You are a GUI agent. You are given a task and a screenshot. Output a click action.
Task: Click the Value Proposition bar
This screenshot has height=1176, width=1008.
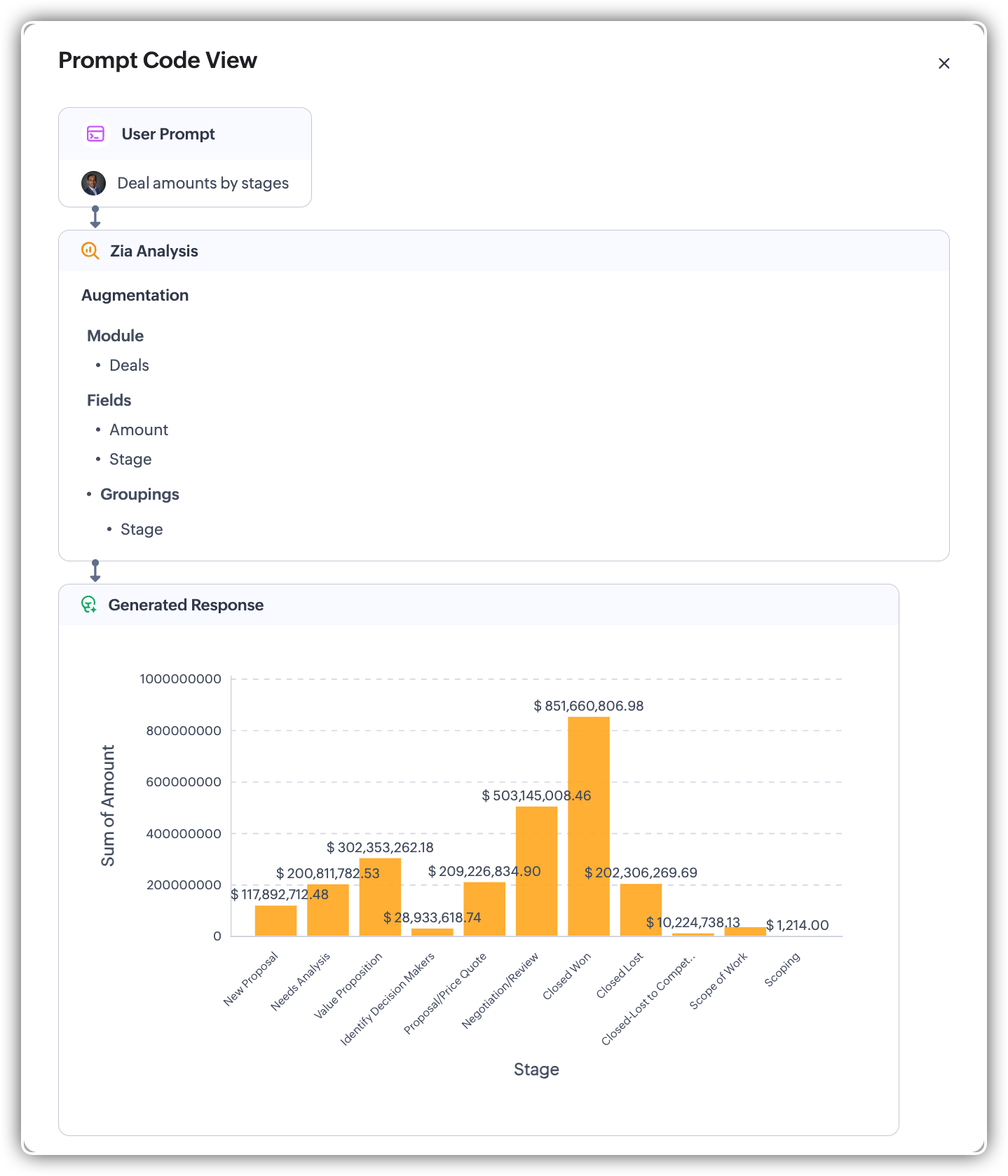point(380,897)
